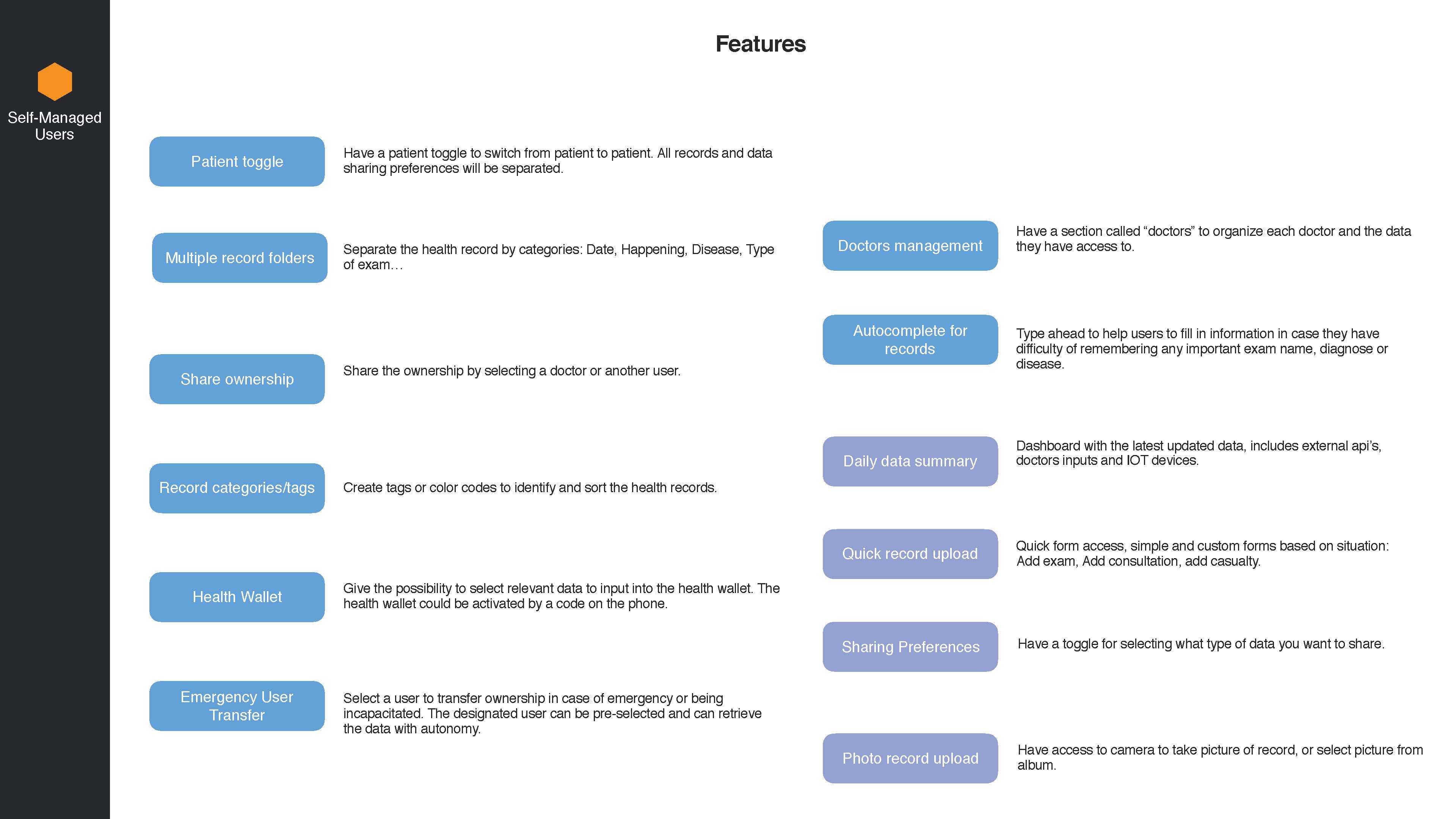Click the Daily data summary button

910,461
